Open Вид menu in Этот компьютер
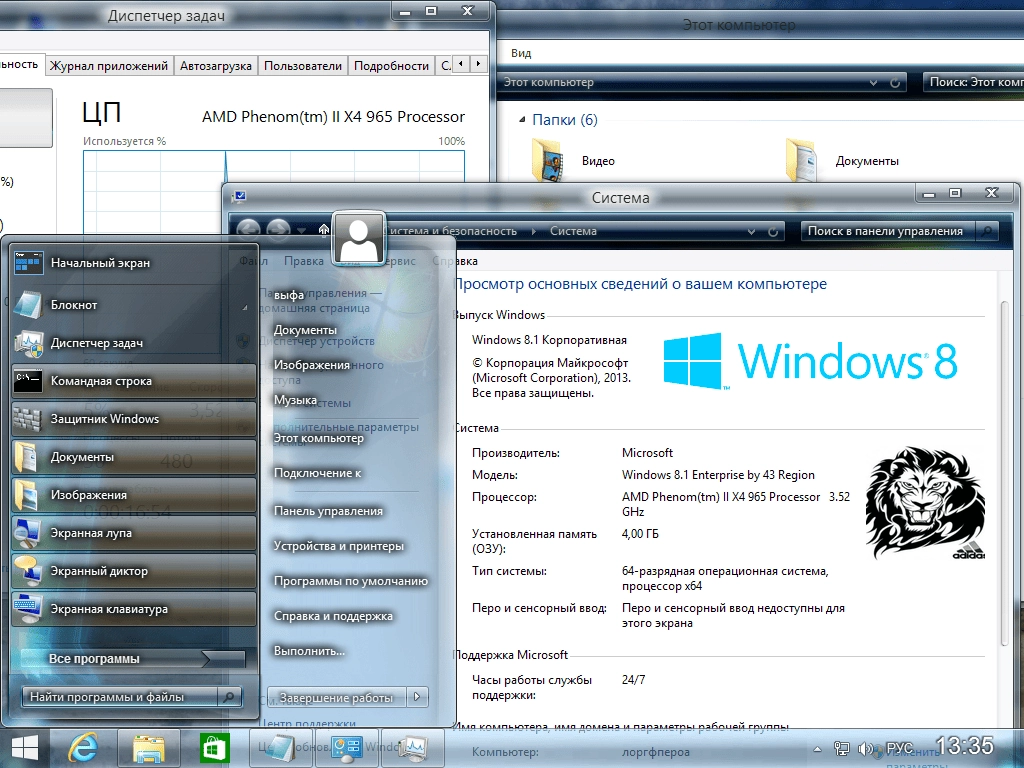Image resolution: width=1024 pixels, height=768 pixels. click(x=520, y=53)
